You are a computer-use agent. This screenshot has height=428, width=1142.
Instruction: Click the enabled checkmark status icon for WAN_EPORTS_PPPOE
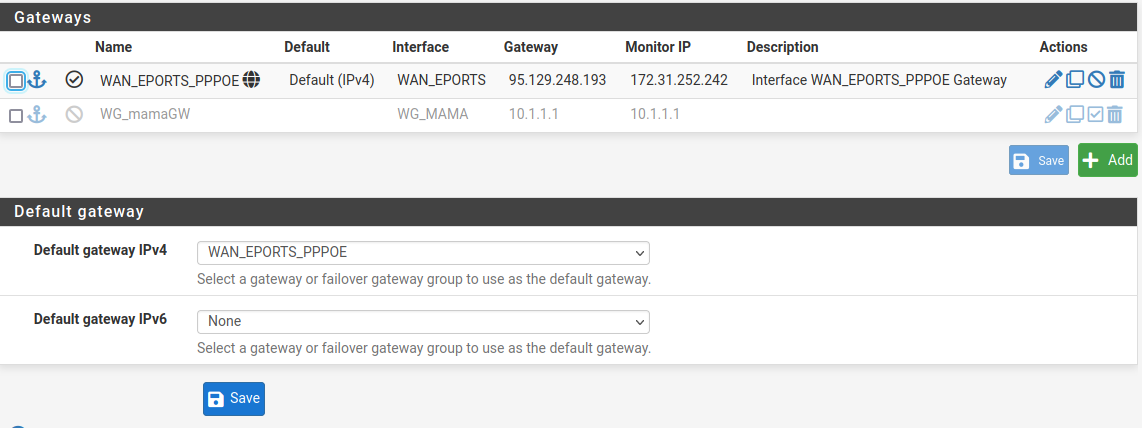click(74, 80)
